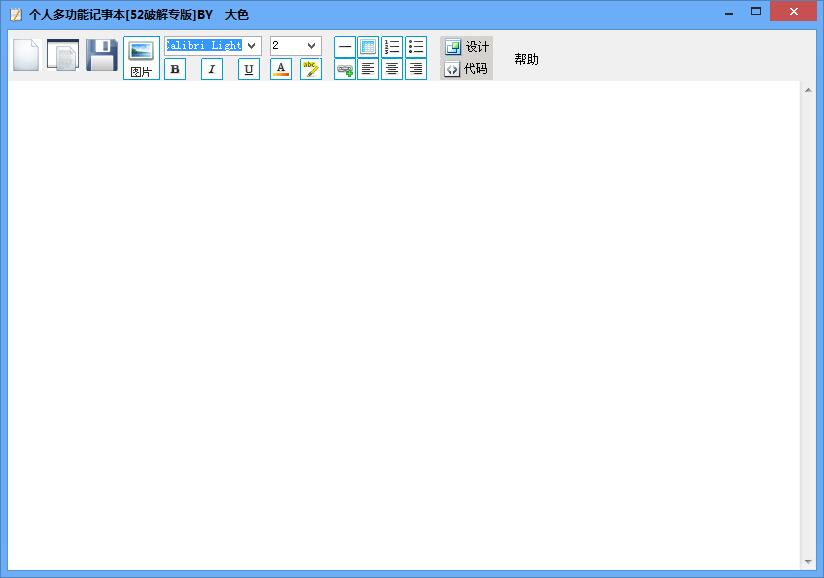Image resolution: width=824 pixels, height=578 pixels.
Task: Align text to the left
Action: point(368,69)
